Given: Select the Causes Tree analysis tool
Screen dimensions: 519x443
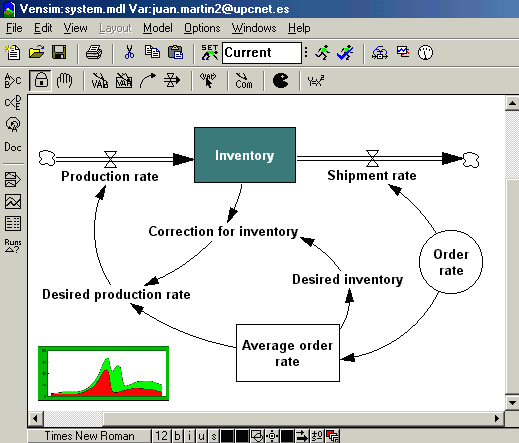Looking at the screenshot, I should 13,81.
